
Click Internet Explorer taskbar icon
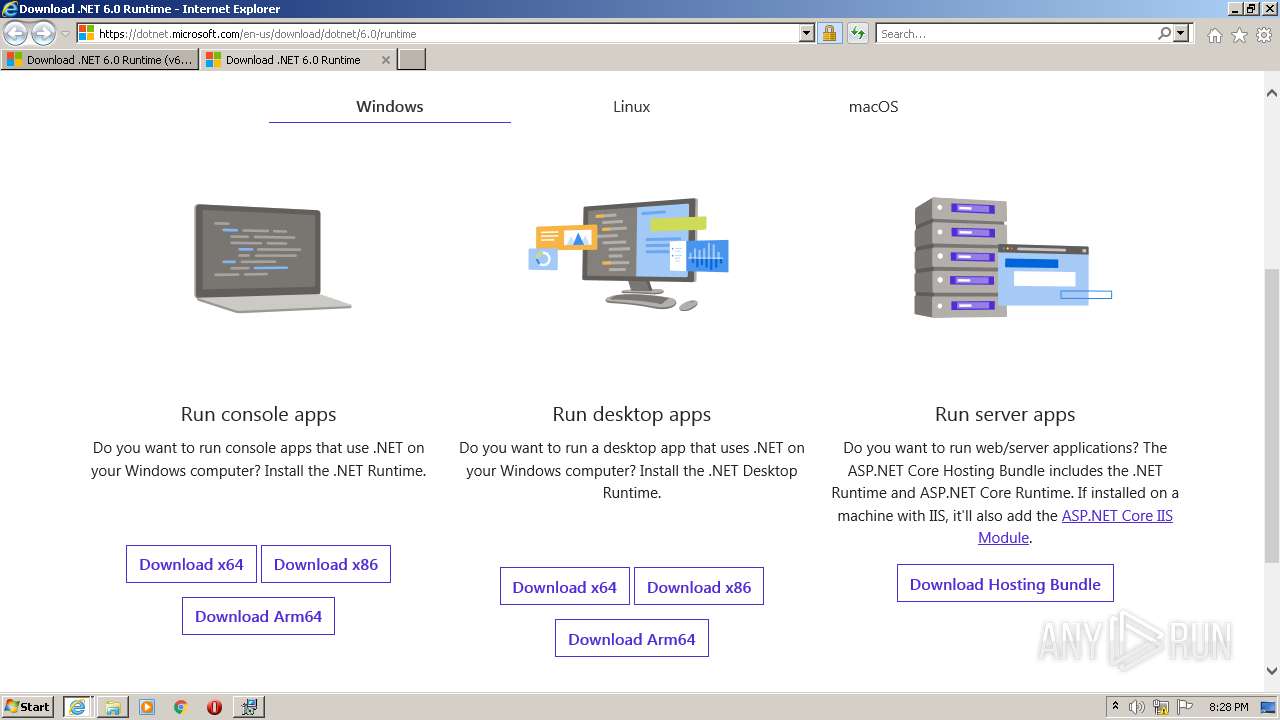77,707
